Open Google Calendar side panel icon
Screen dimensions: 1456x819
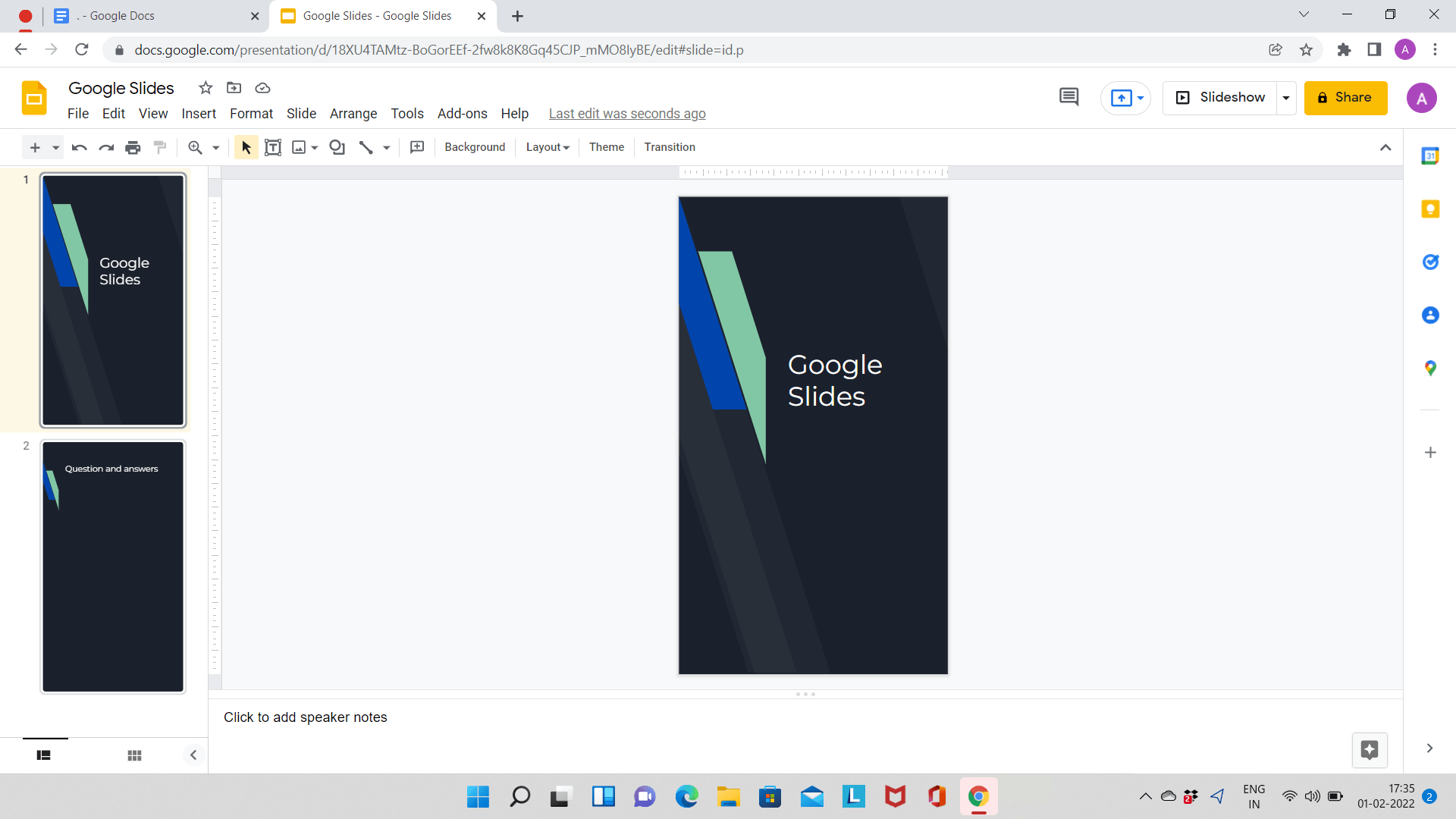(x=1430, y=155)
